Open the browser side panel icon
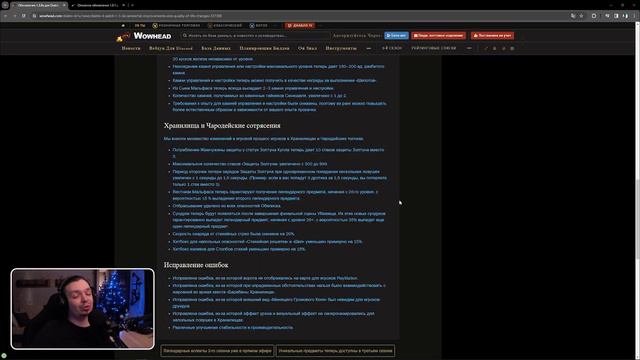640x360 pixels. click(x=616, y=16)
